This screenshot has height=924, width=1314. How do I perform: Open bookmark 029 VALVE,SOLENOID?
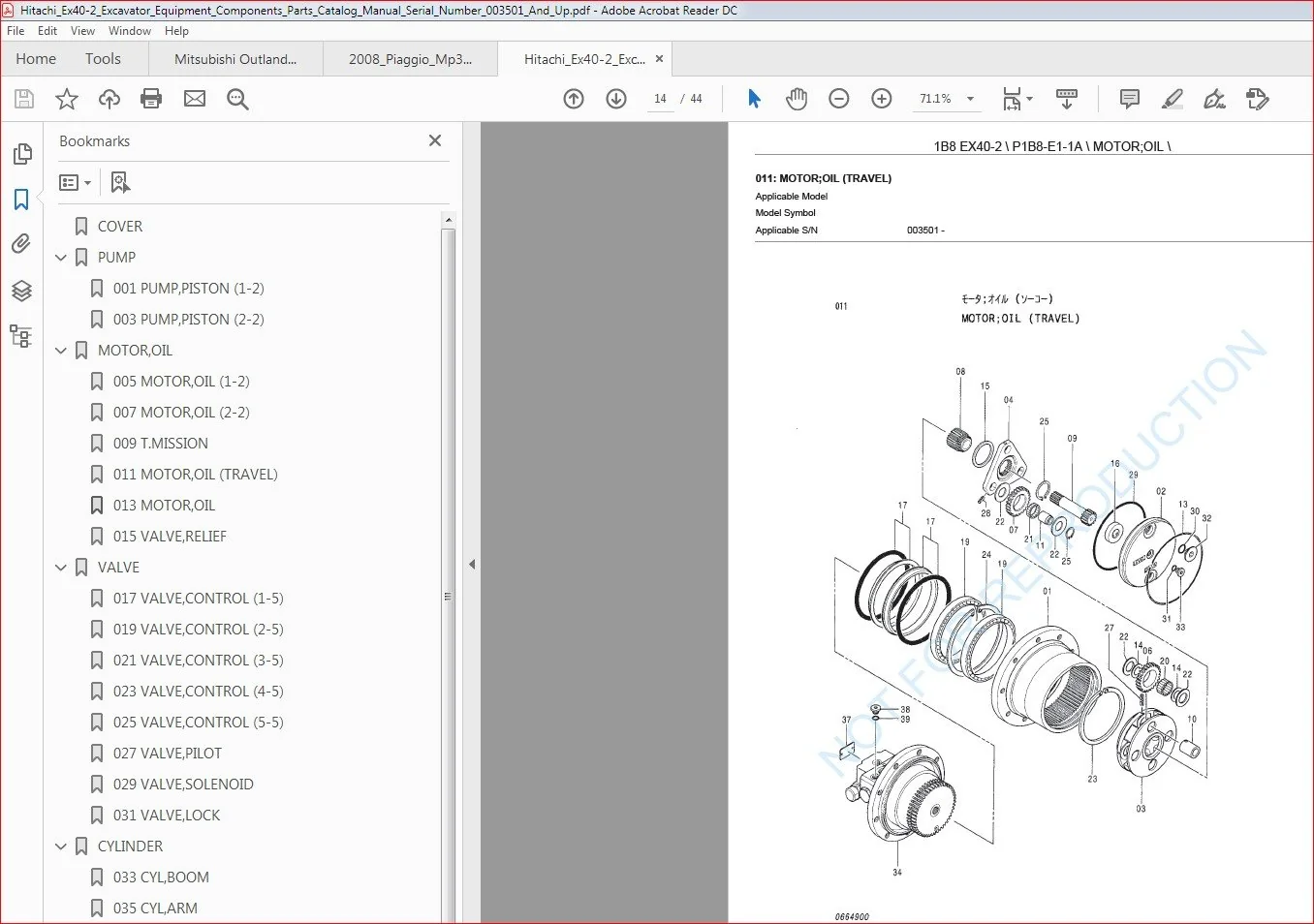(183, 785)
